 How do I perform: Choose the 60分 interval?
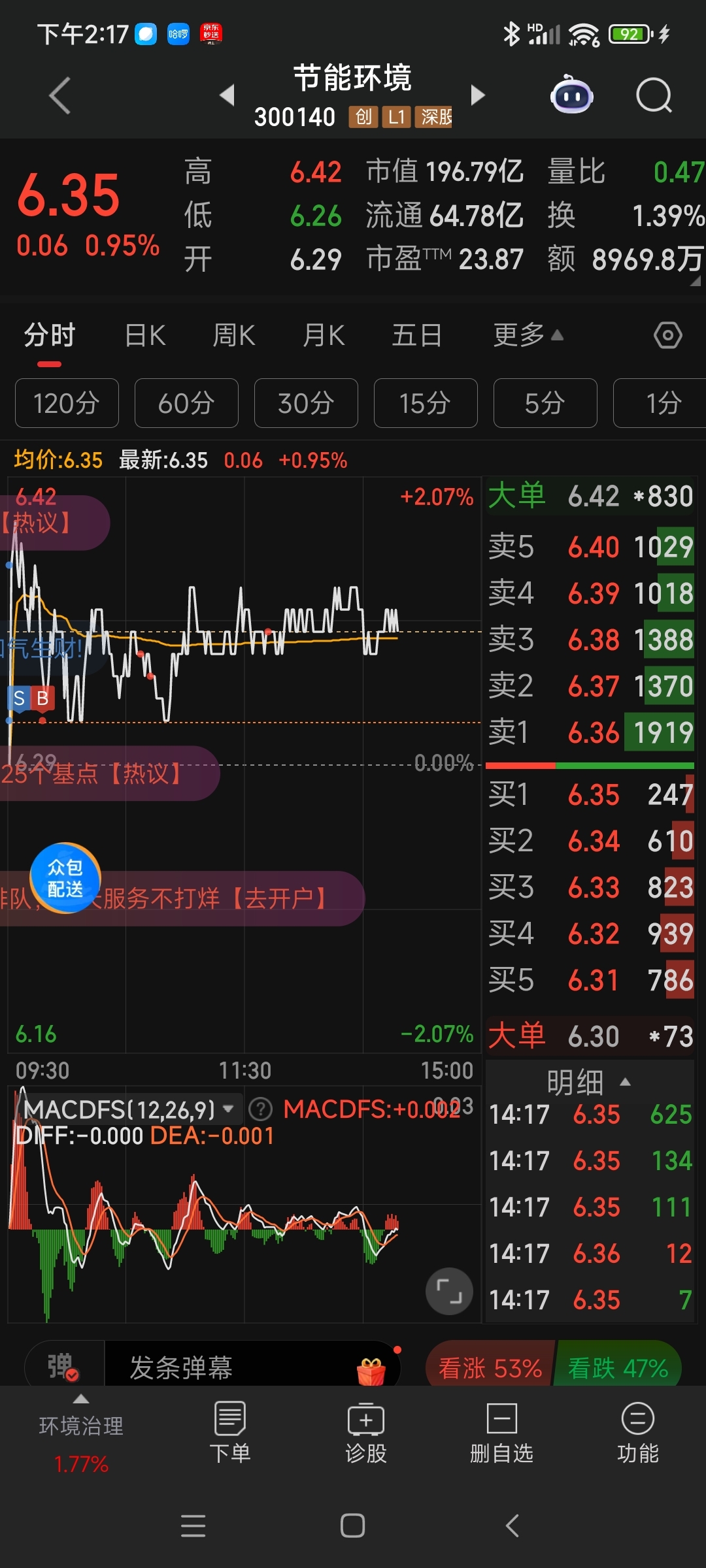click(186, 403)
